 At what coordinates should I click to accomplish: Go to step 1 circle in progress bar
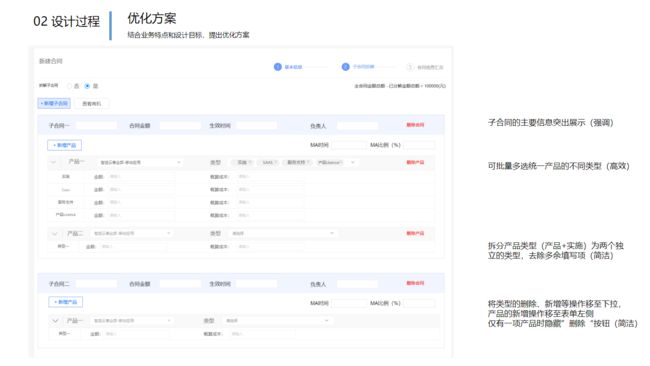click(x=278, y=67)
